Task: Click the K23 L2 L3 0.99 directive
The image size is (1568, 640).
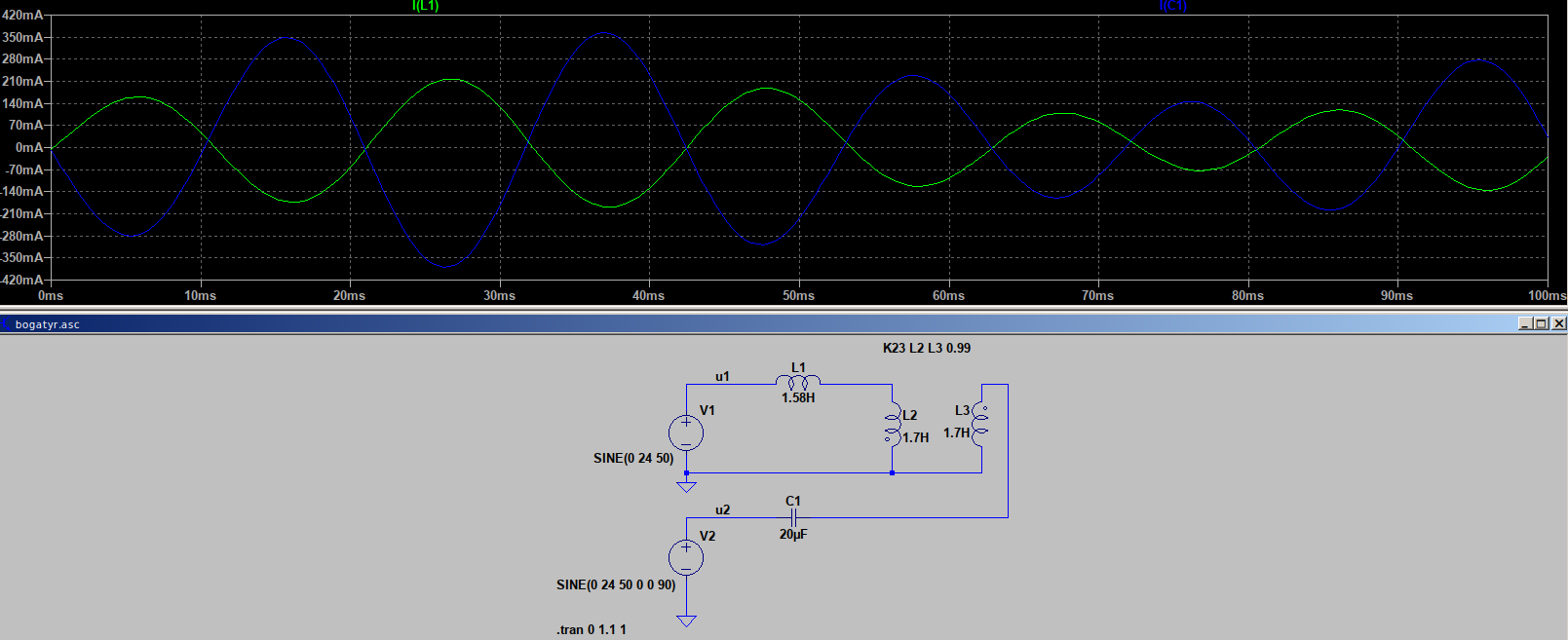Action: tap(926, 348)
